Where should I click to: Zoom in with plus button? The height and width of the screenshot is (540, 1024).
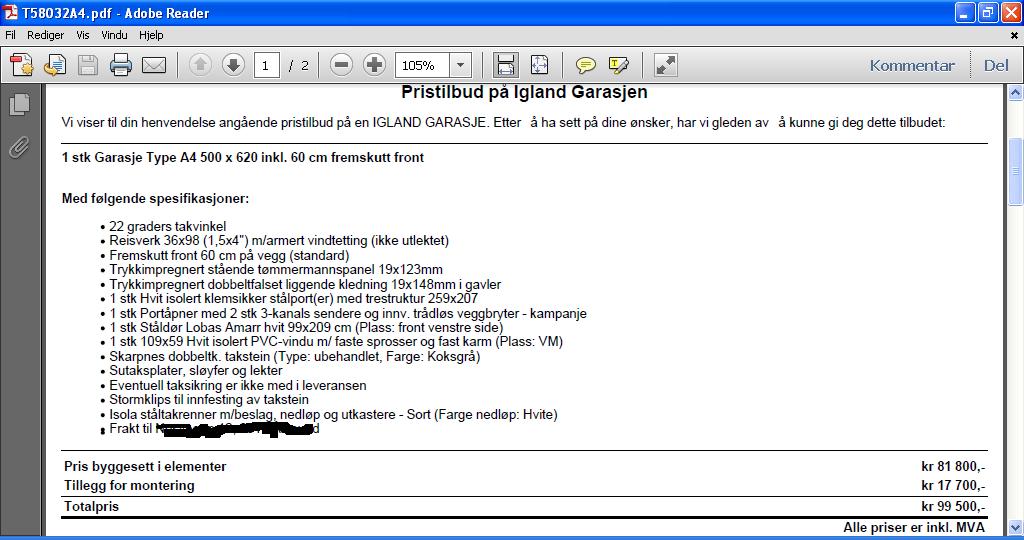pyautogui.click(x=374, y=66)
